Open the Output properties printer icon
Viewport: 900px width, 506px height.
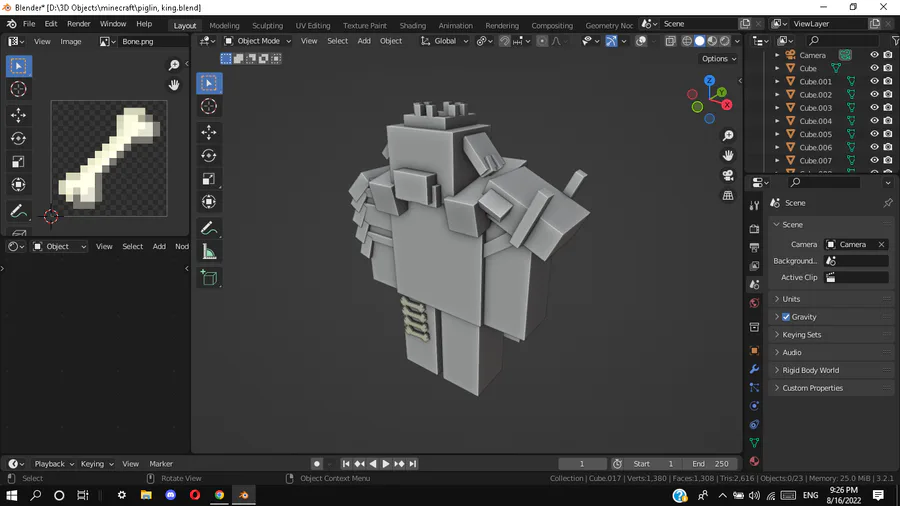pos(754,247)
